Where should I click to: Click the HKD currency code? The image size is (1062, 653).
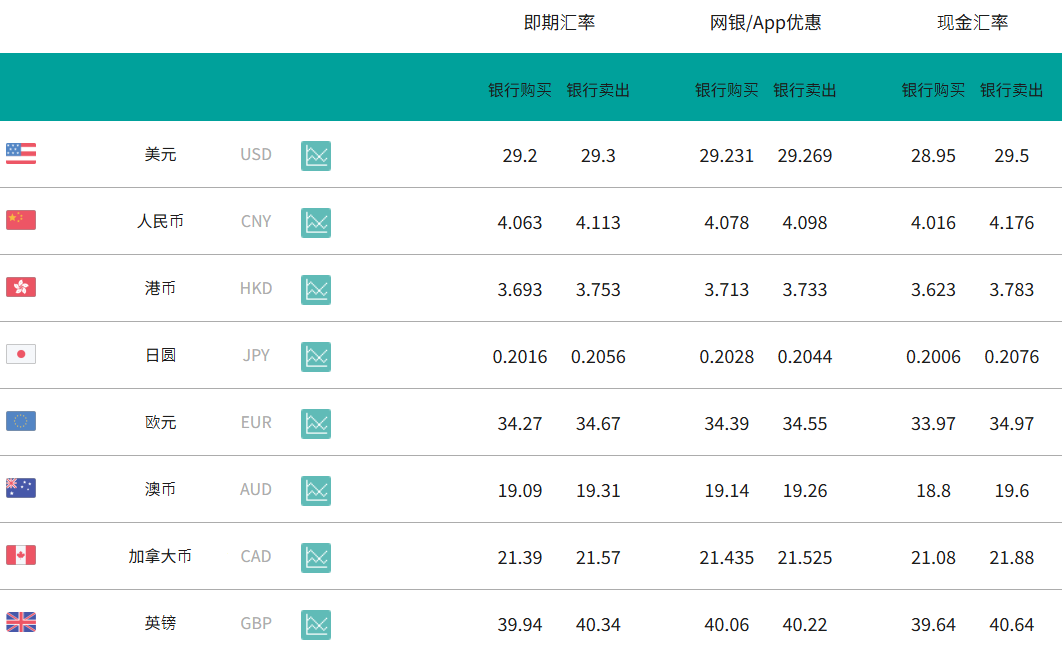[x=256, y=289]
